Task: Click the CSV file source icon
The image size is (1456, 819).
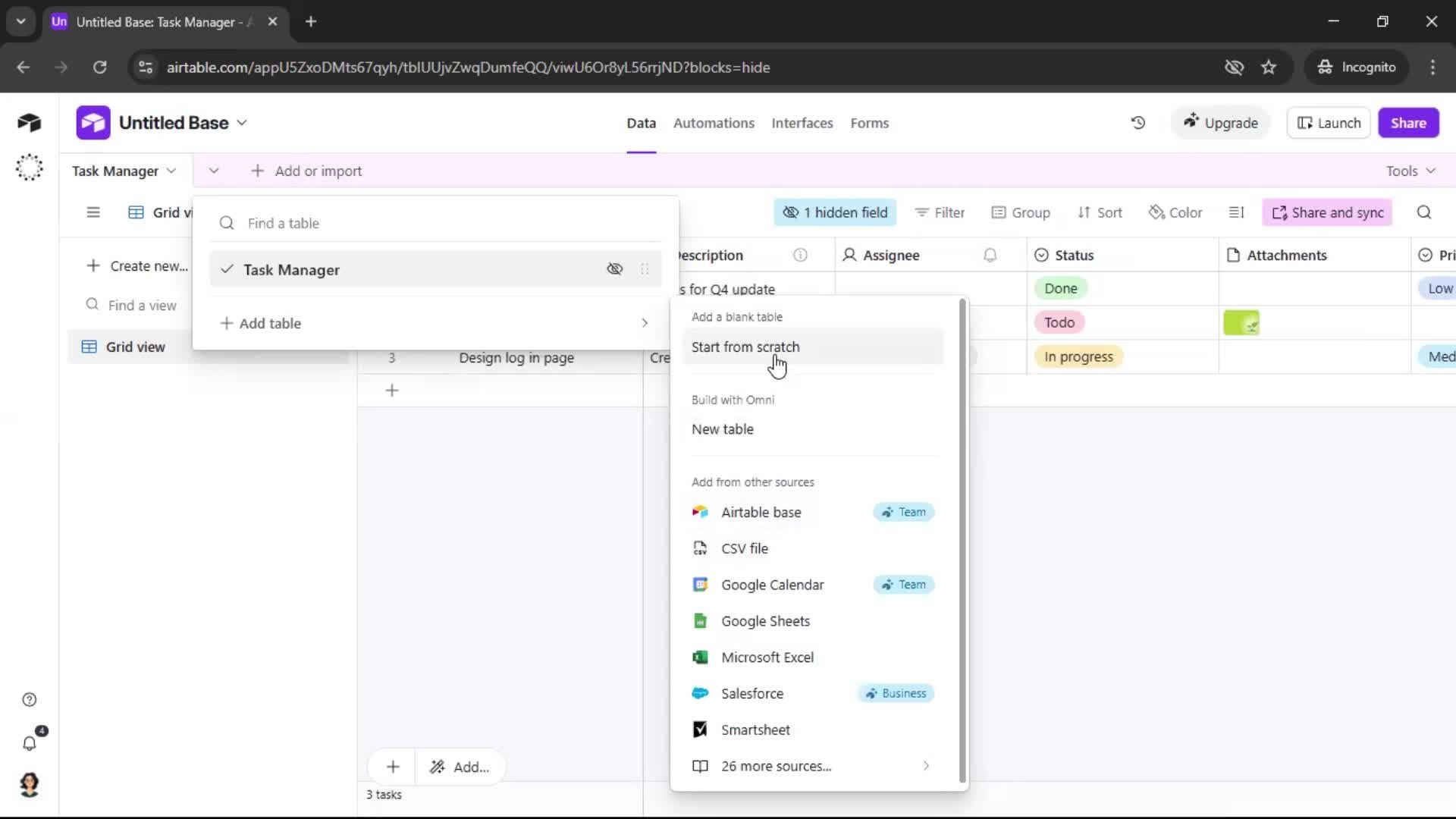Action: pos(700,548)
